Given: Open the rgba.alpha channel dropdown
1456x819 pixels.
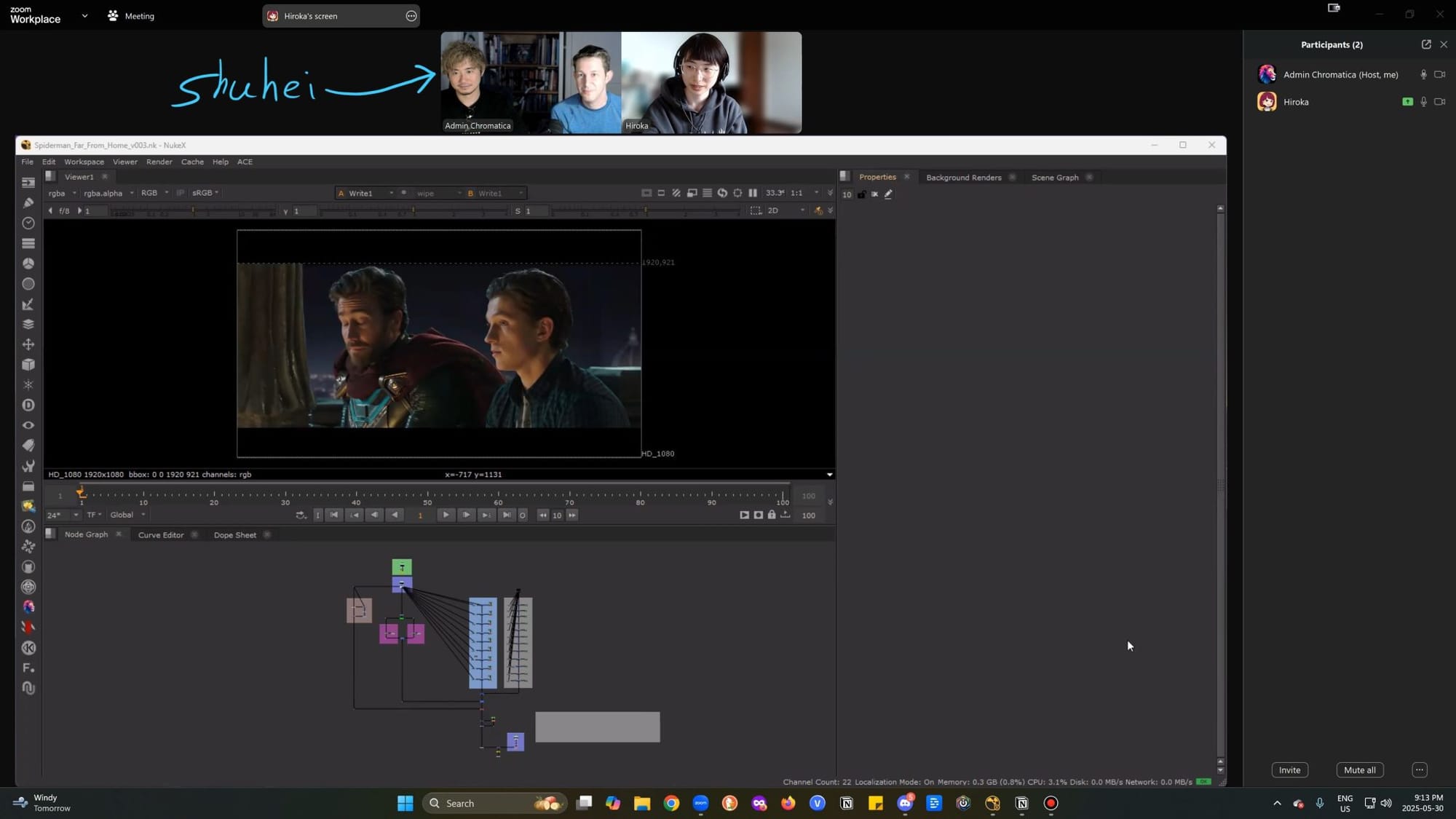Looking at the screenshot, I should pos(108,193).
